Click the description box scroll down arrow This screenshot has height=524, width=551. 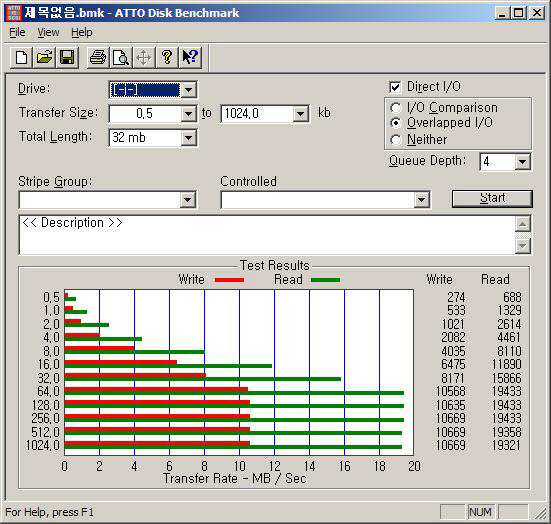(x=523, y=245)
